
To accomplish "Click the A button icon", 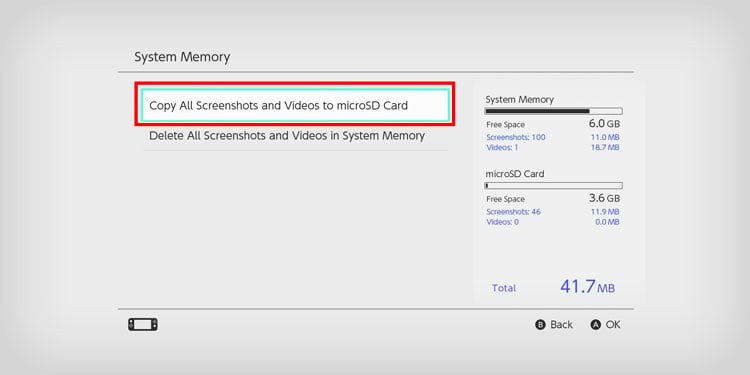I will 596,325.
